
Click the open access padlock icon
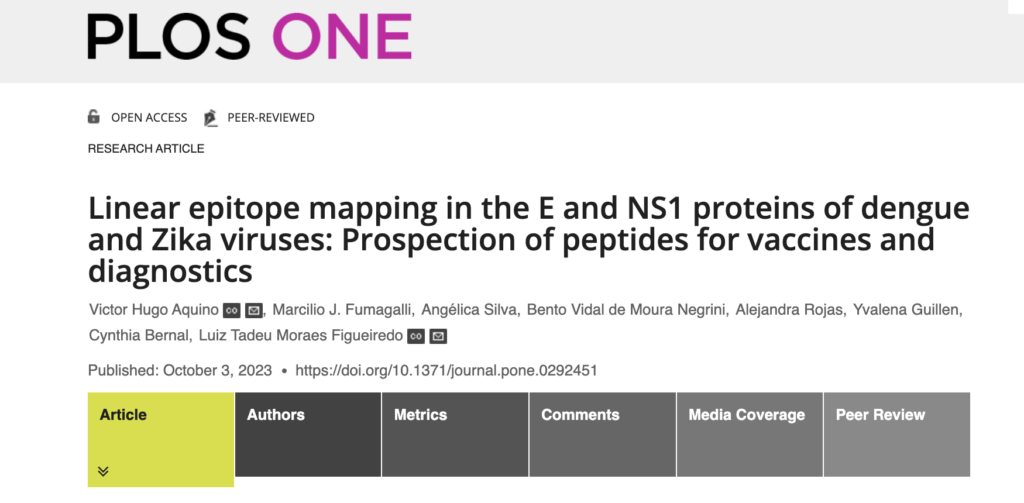point(93,117)
